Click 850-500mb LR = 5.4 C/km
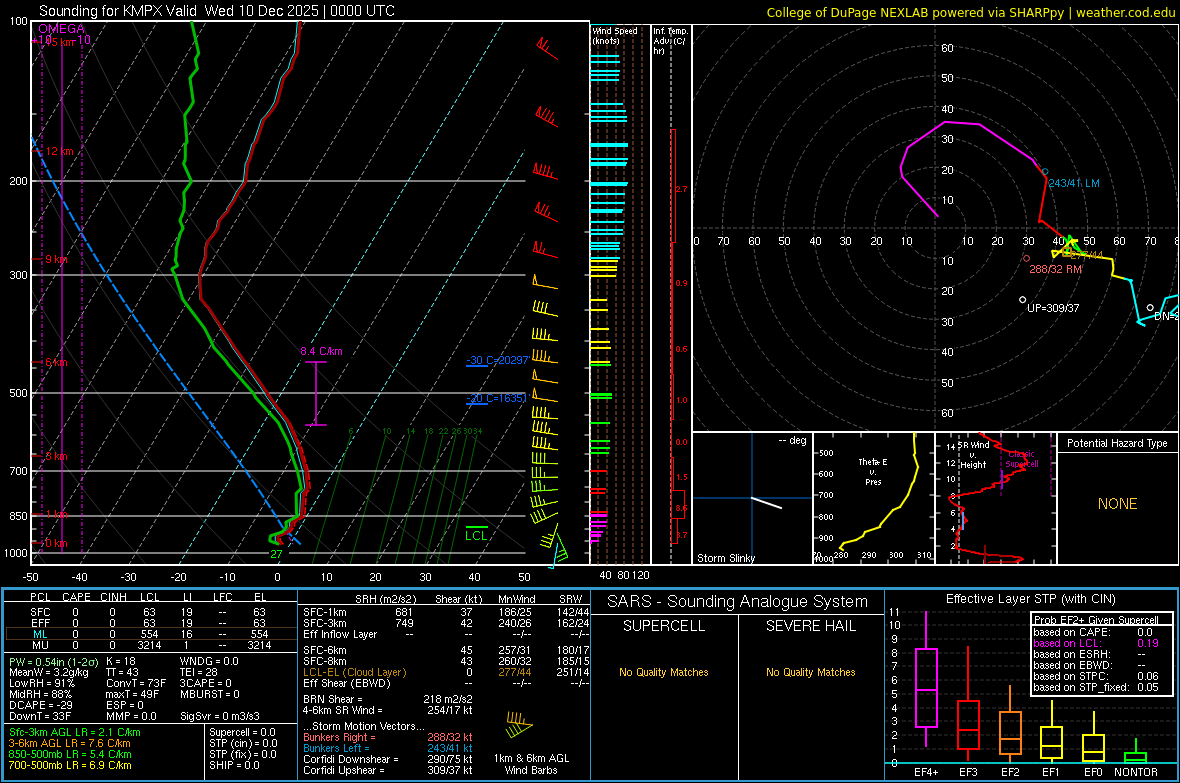Image resolution: width=1180 pixels, height=783 pixels. pyautogui.click(x=70, y=754)
